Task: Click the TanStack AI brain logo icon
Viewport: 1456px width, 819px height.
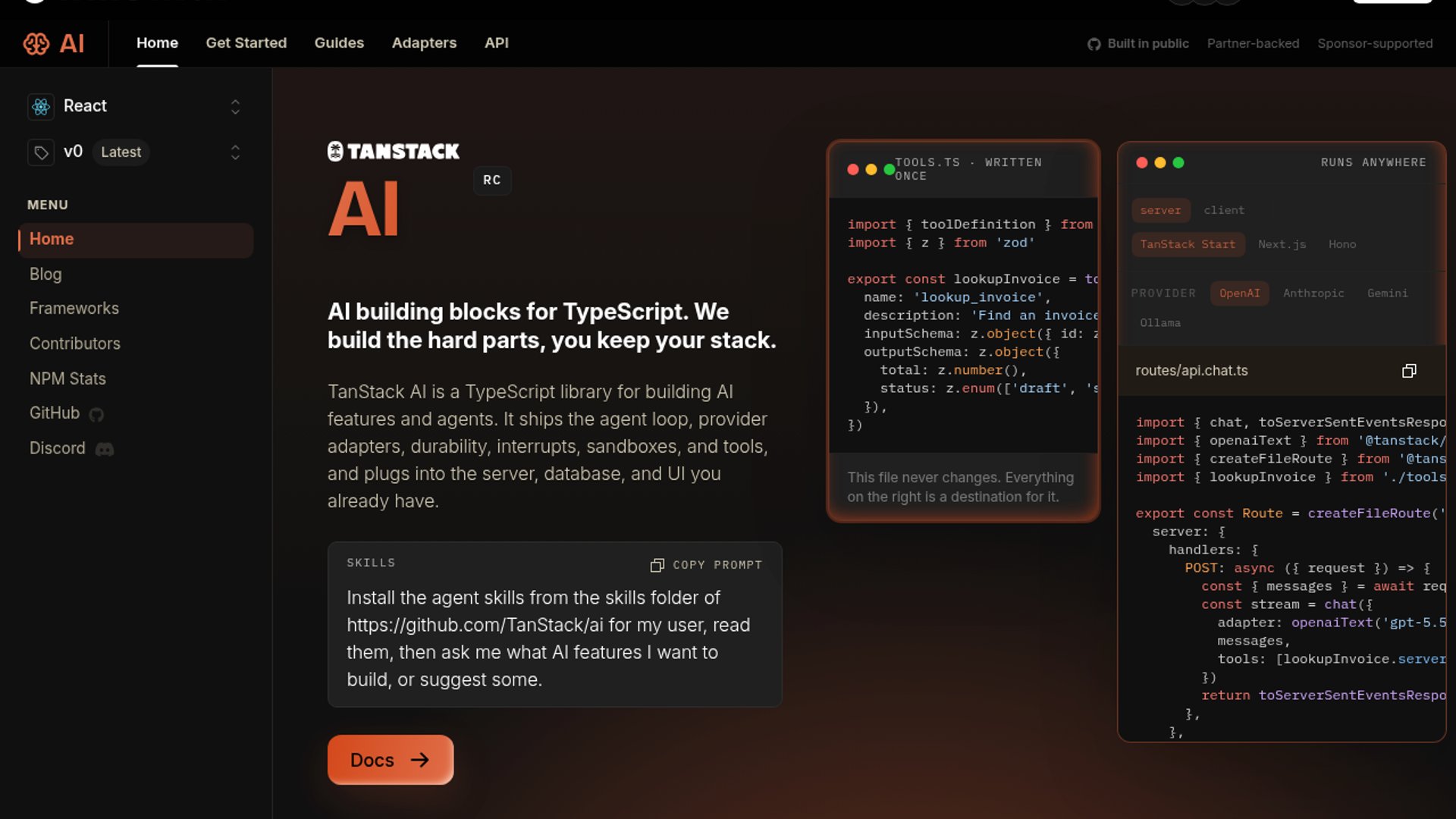Action: tap(36, 43)
